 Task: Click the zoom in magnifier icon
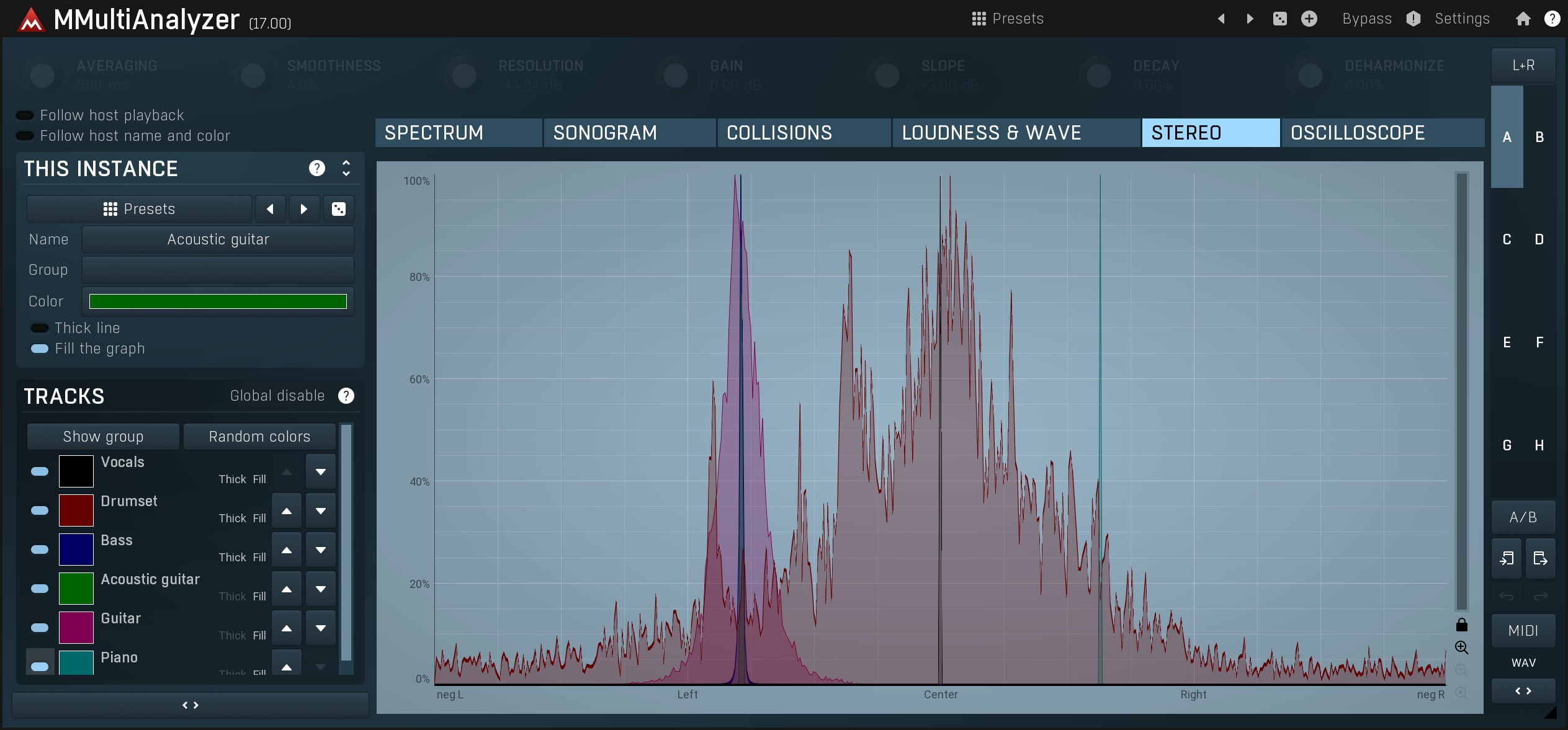[1461, 648]
